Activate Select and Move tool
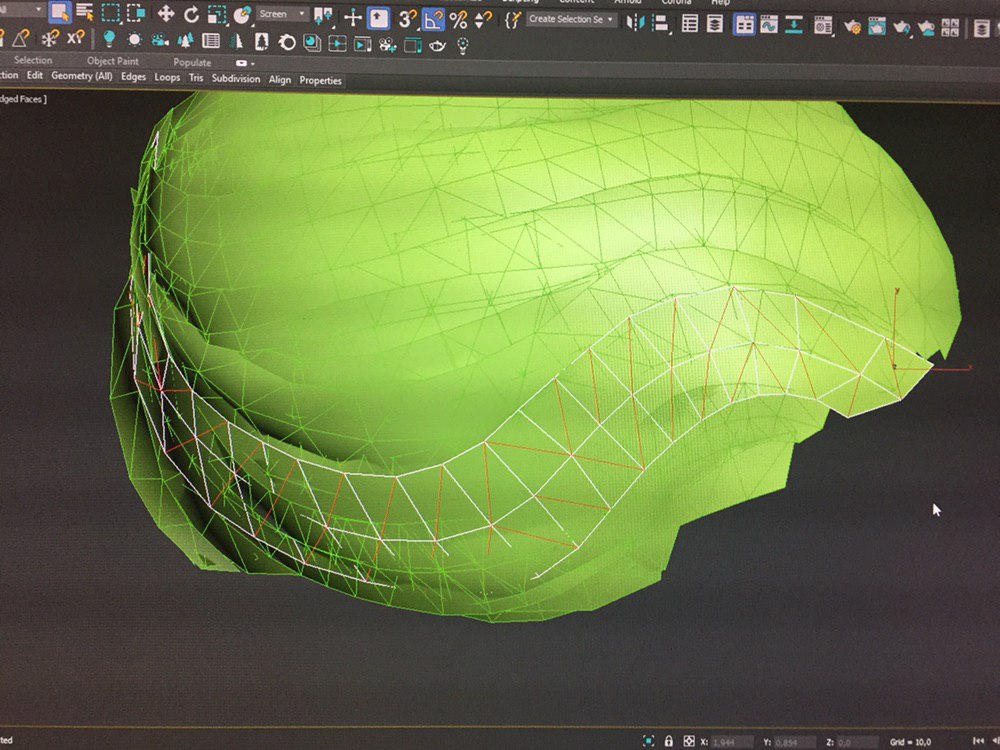The width and height of the screenshot is (1000, 750). (166, 13)
